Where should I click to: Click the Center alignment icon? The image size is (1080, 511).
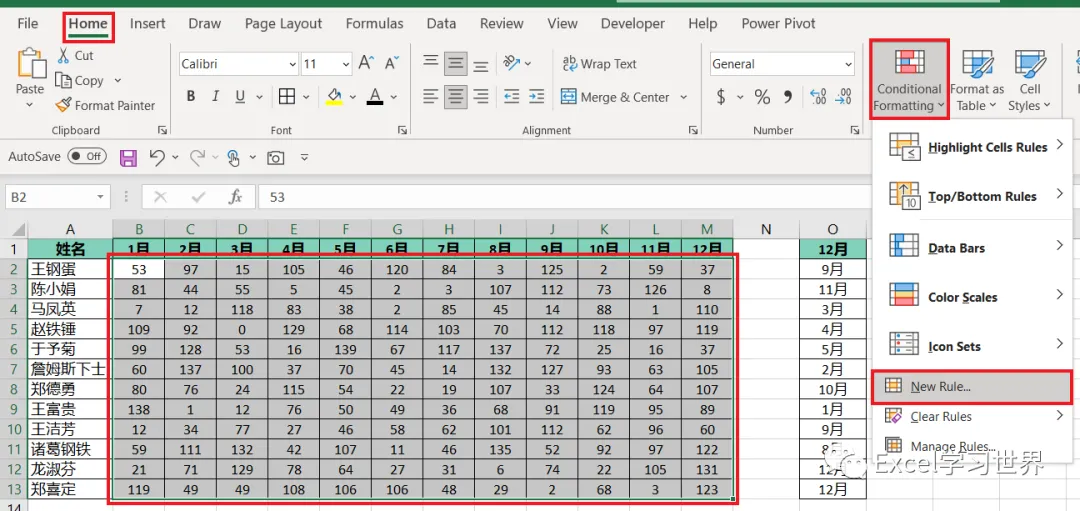pyautogui.click(x=455, y=96)
